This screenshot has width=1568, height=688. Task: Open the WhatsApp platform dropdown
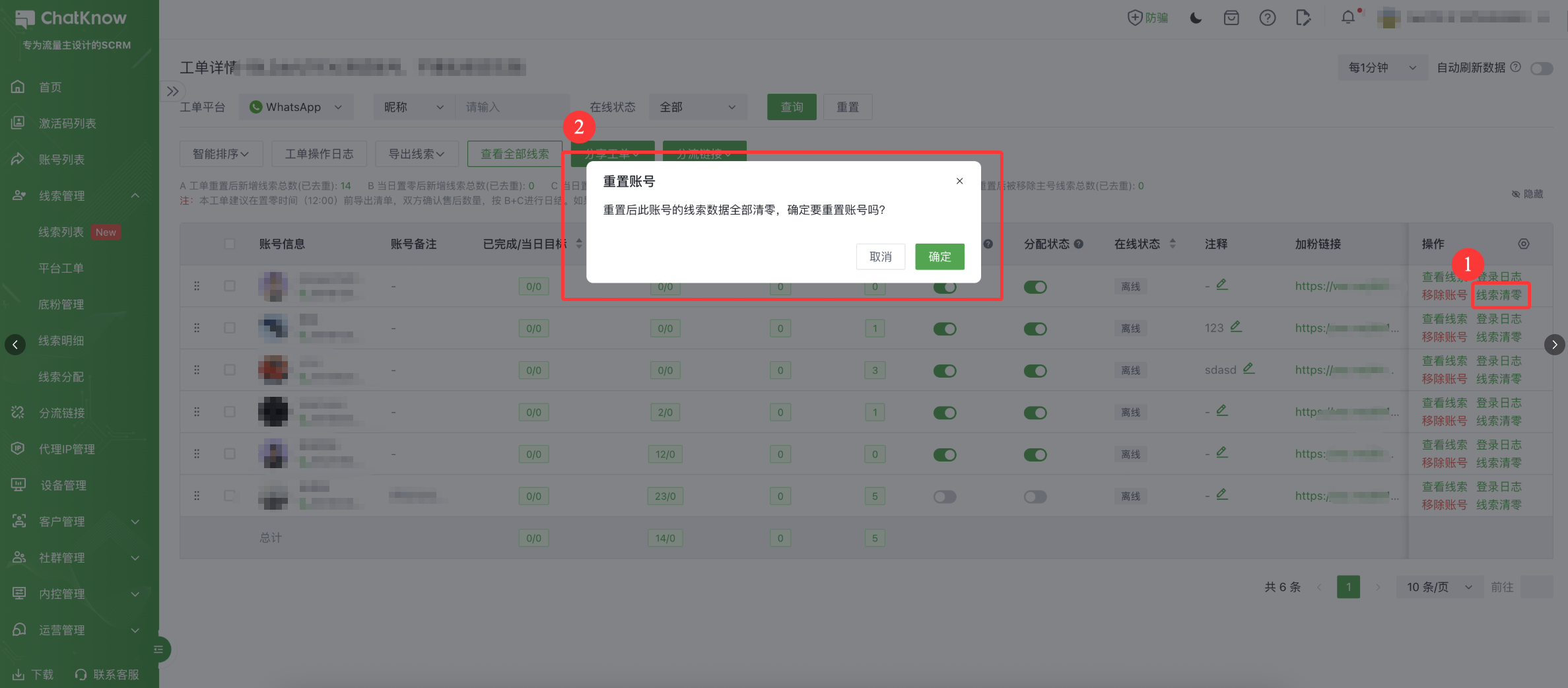coord(296,107)
